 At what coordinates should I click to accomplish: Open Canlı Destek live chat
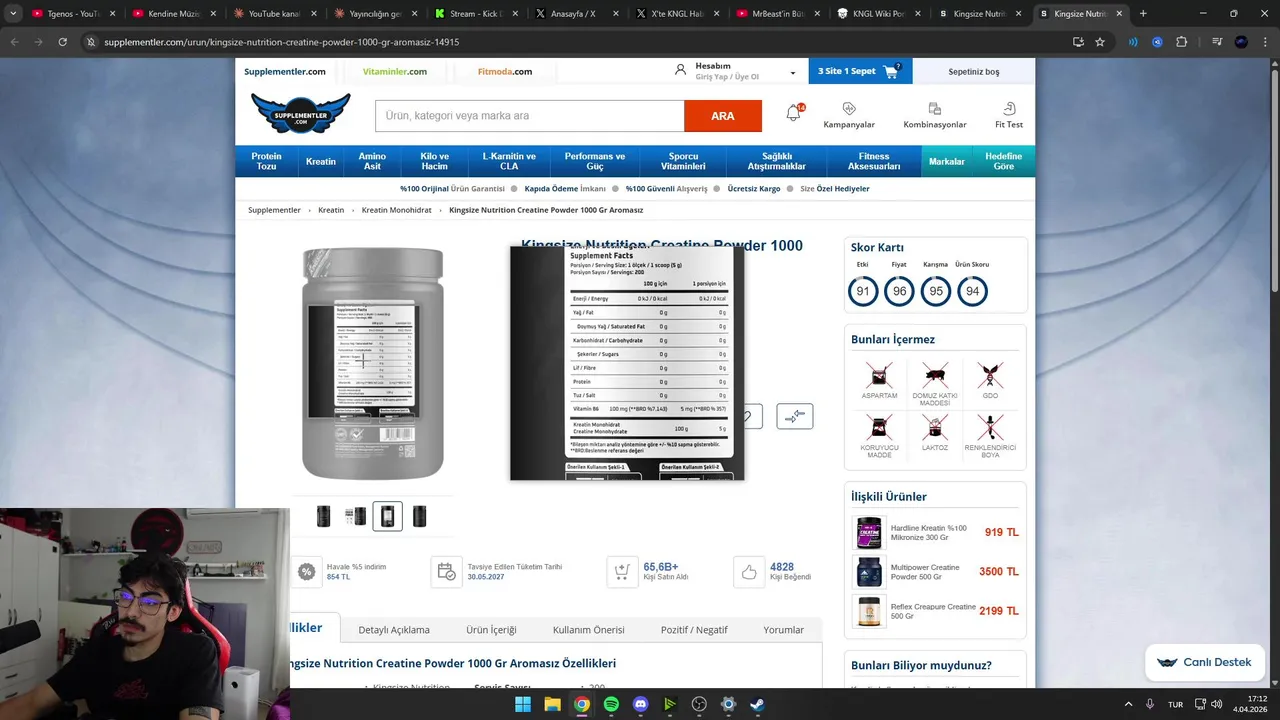(1205, 662)
